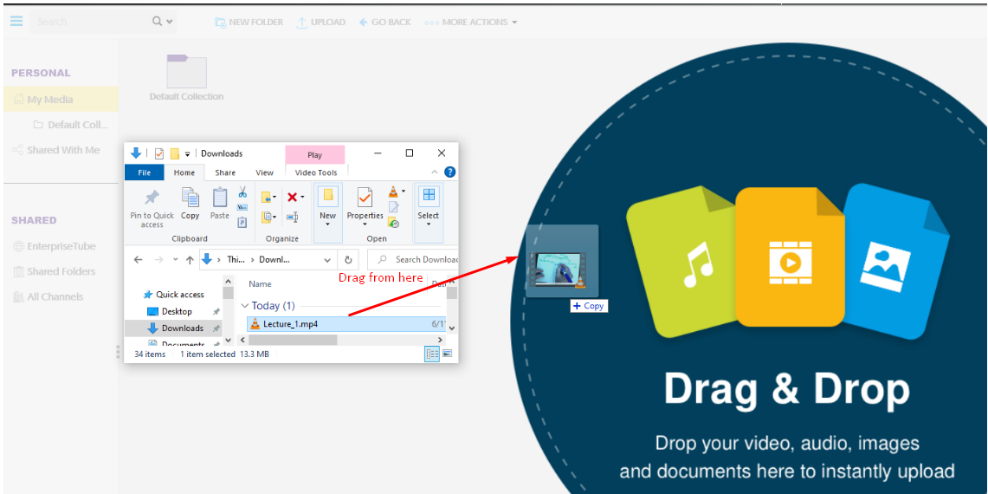This screenshot has height=494, width=988.
Task: Expand the New item dropdown
Action: 327,223
